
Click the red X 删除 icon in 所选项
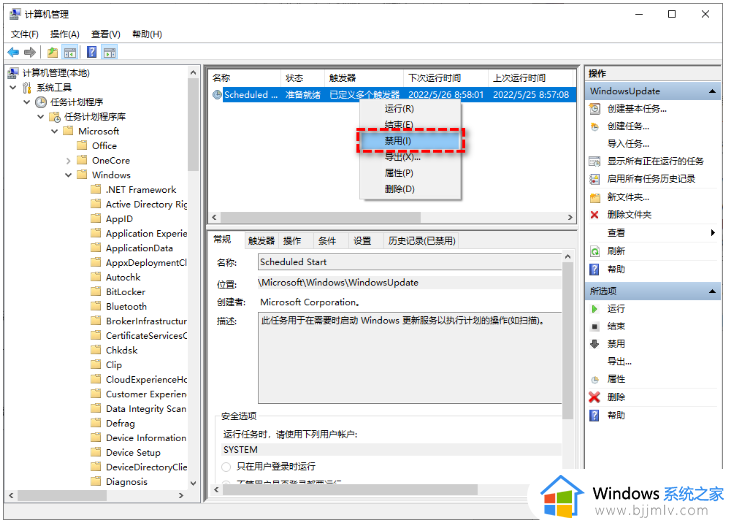(594, 397)
